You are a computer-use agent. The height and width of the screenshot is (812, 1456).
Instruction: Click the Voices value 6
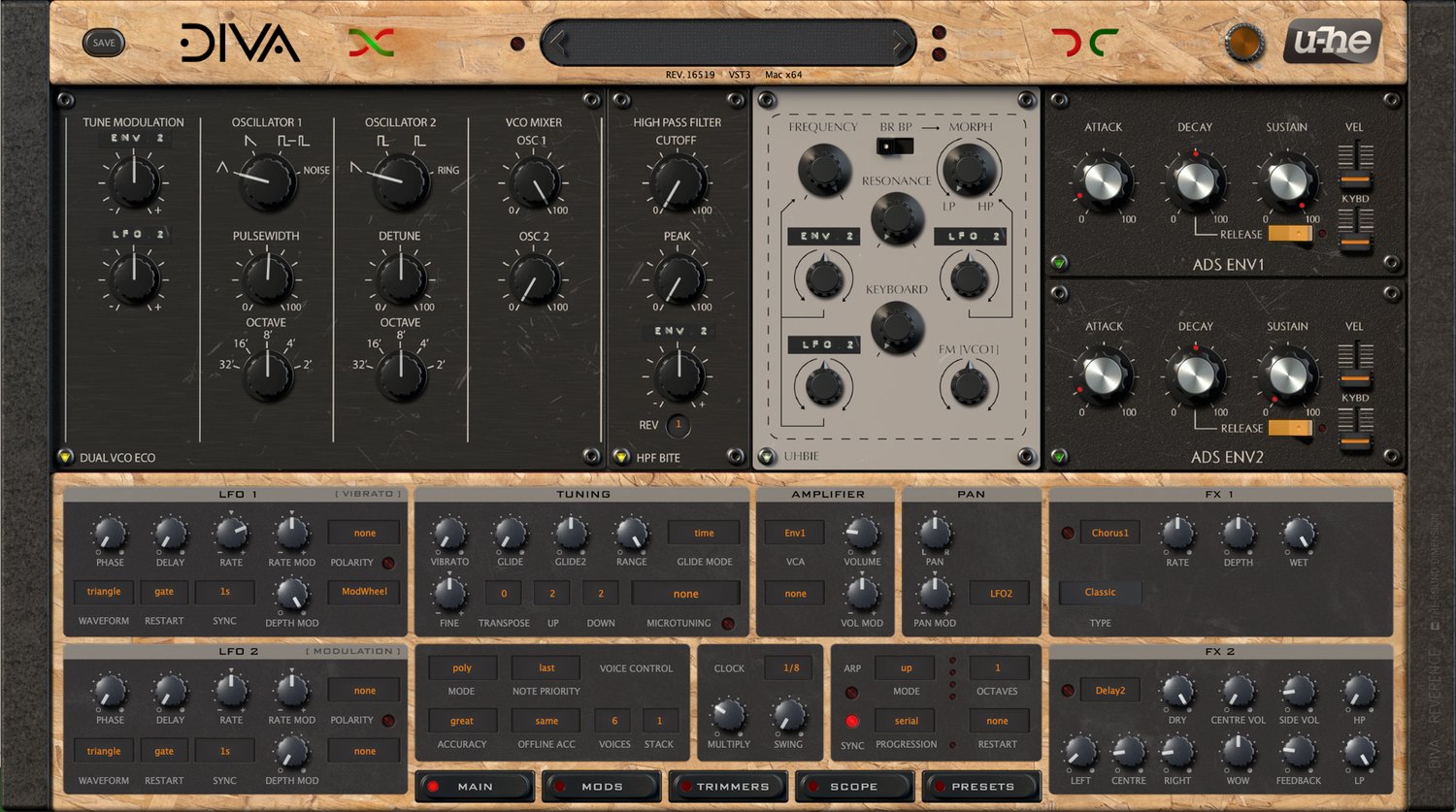(613, 721)
